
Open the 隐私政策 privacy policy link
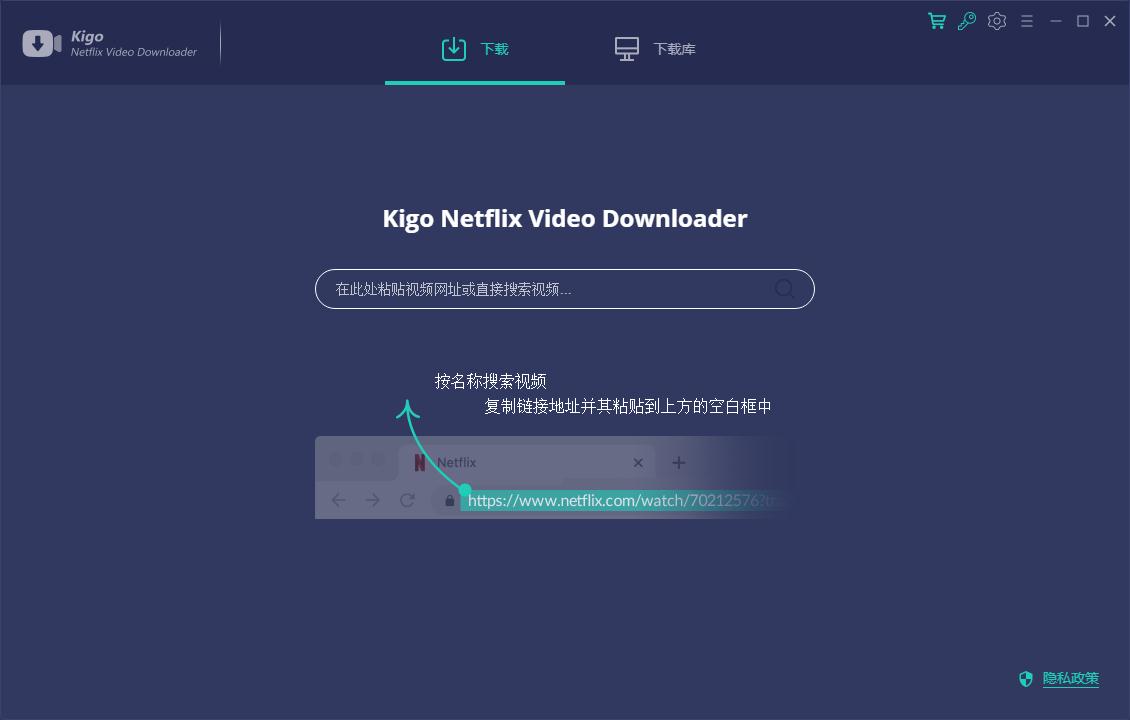(x=1070, y=678)
